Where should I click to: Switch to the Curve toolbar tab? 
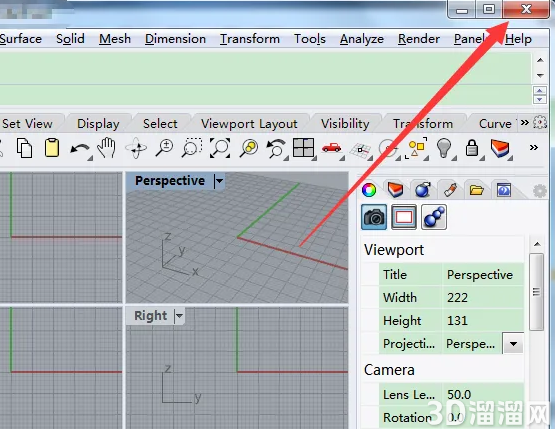coord(495,124)
